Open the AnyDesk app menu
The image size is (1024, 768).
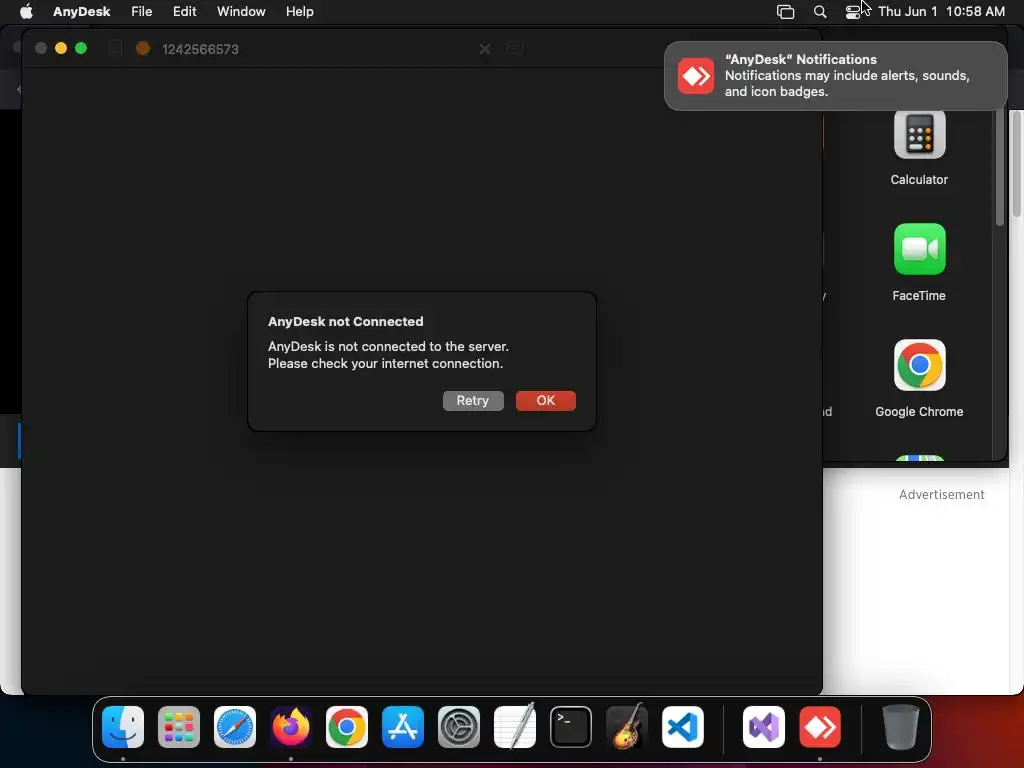click(82, 11)
